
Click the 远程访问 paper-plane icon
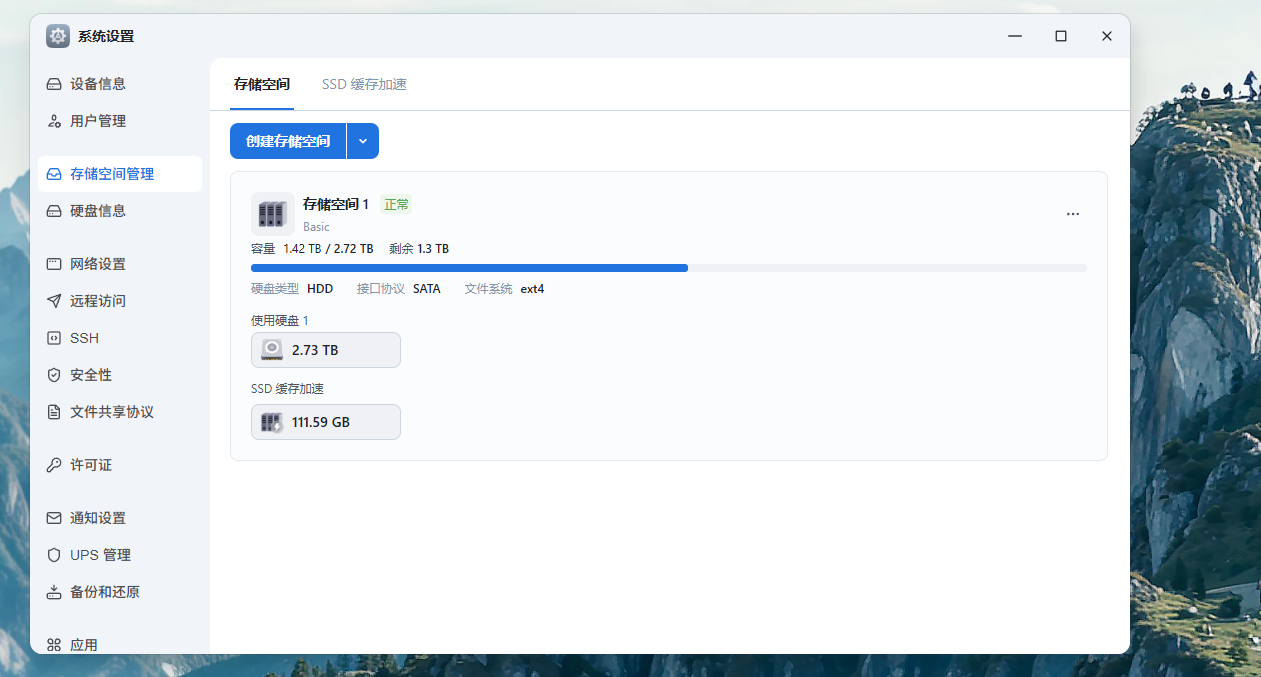54,301
